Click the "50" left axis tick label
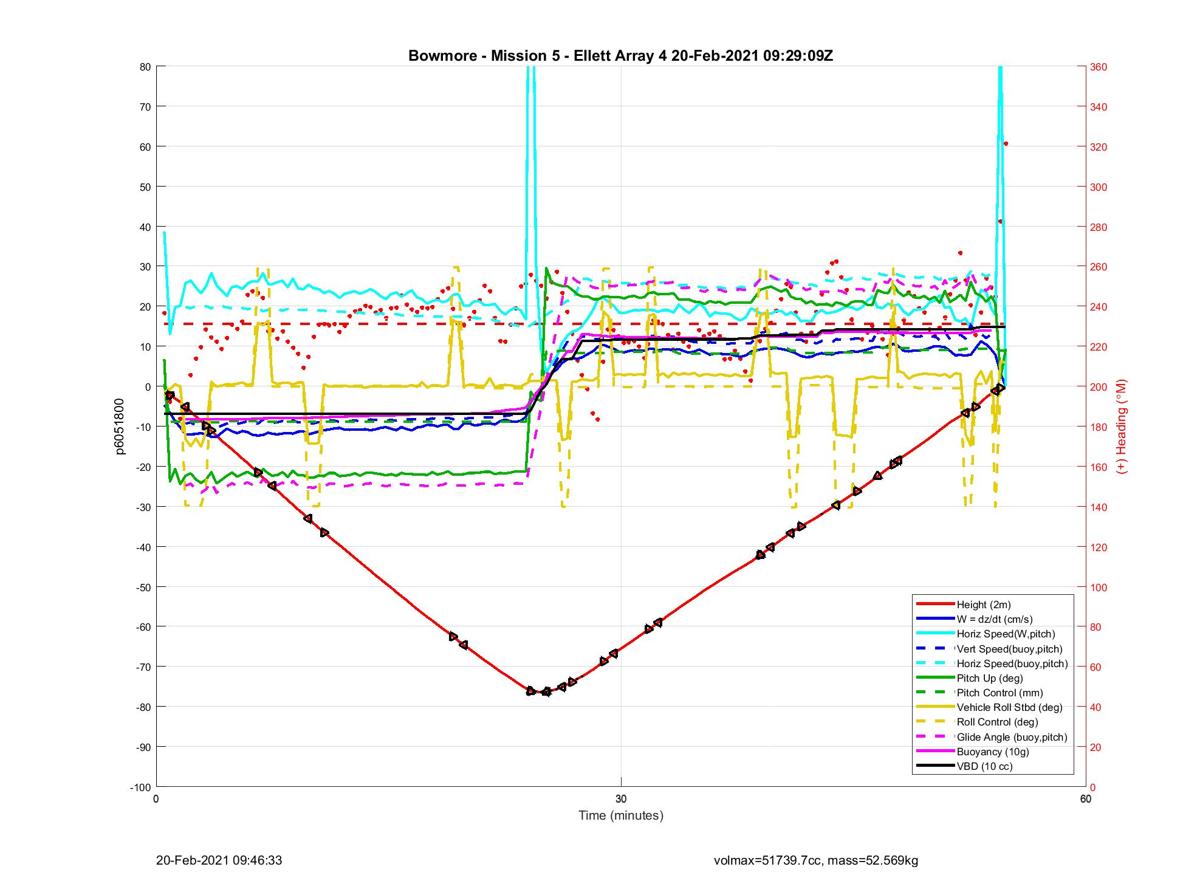 coord(144,187)
